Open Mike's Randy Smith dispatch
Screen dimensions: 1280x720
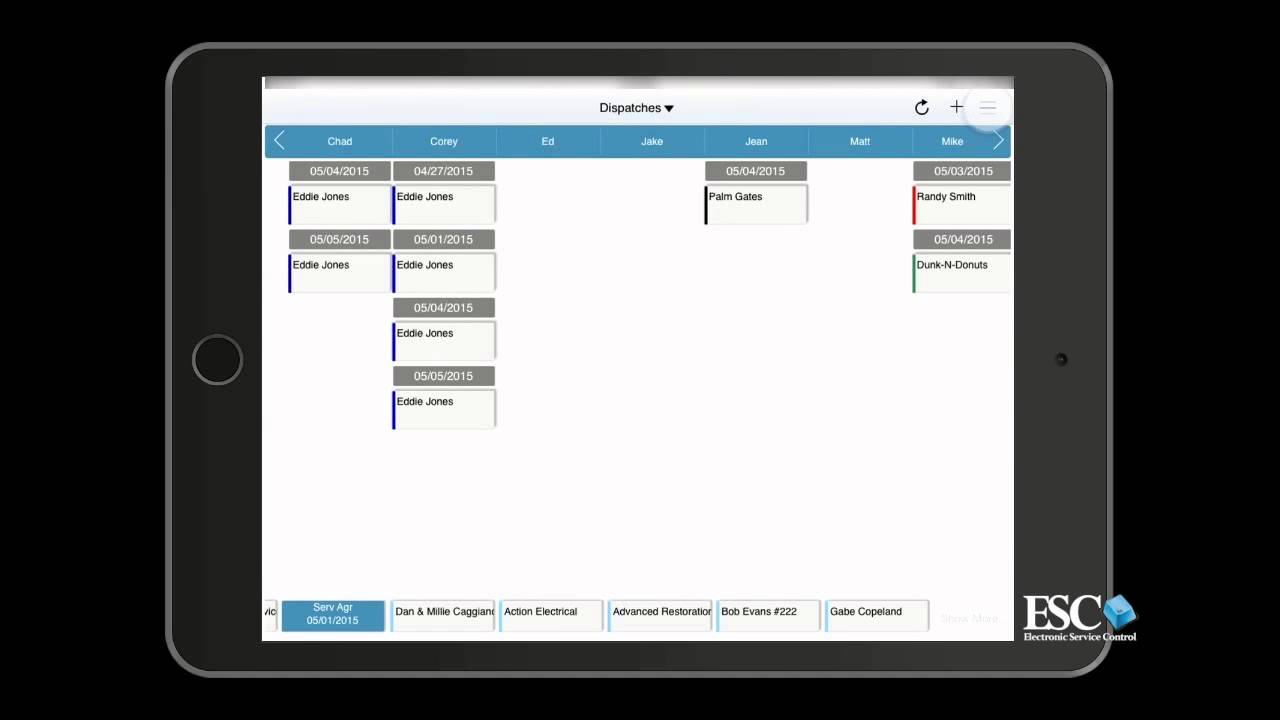[962, 205]
